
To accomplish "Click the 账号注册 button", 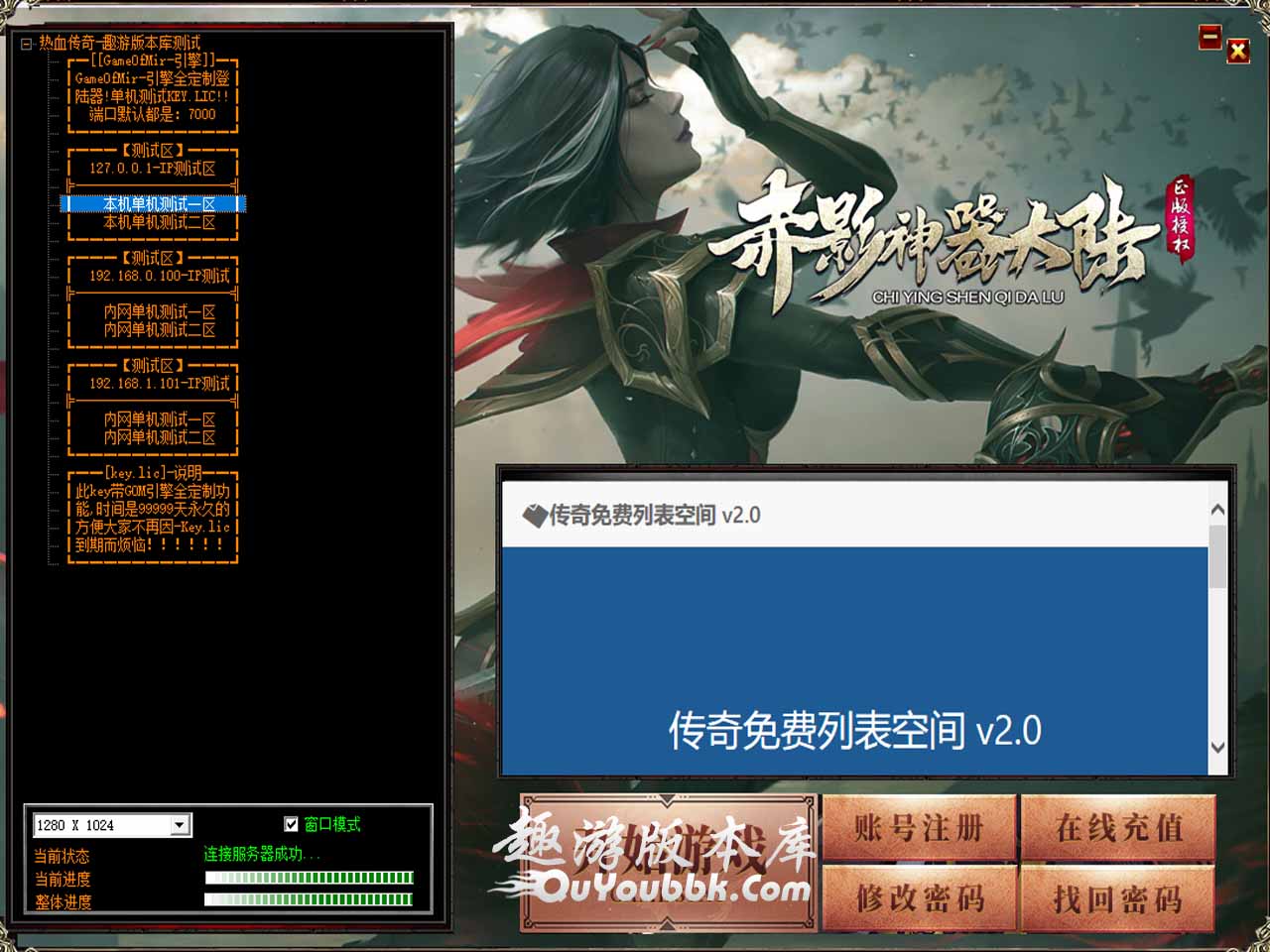I will tap(919, 827).
